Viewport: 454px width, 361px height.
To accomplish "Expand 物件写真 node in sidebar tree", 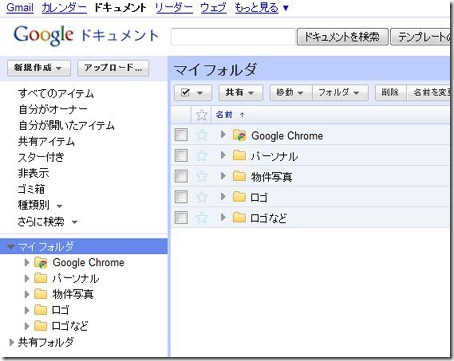I will (x=27, y=294).
